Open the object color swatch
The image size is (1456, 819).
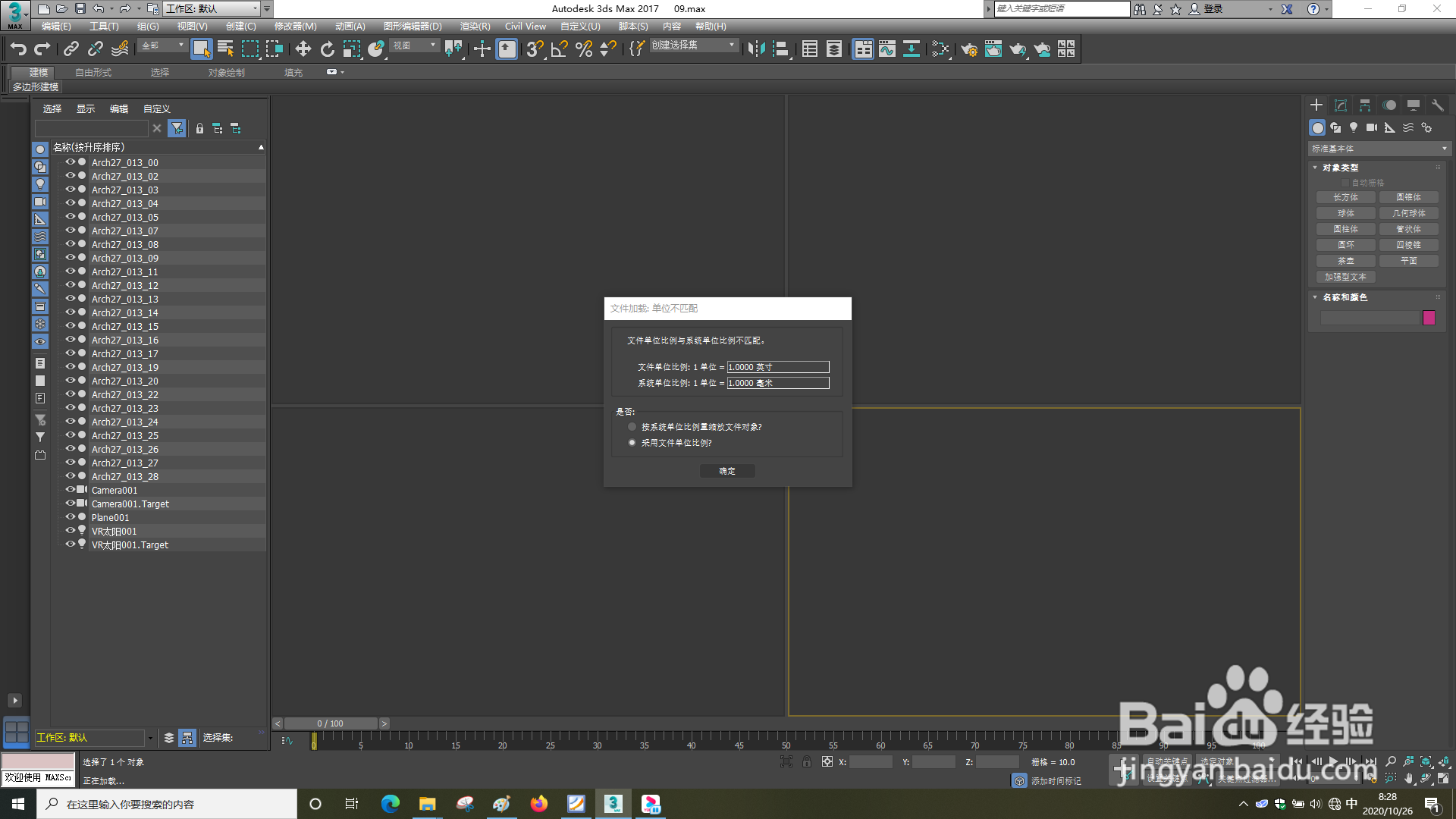click(x=1429, y=318)
